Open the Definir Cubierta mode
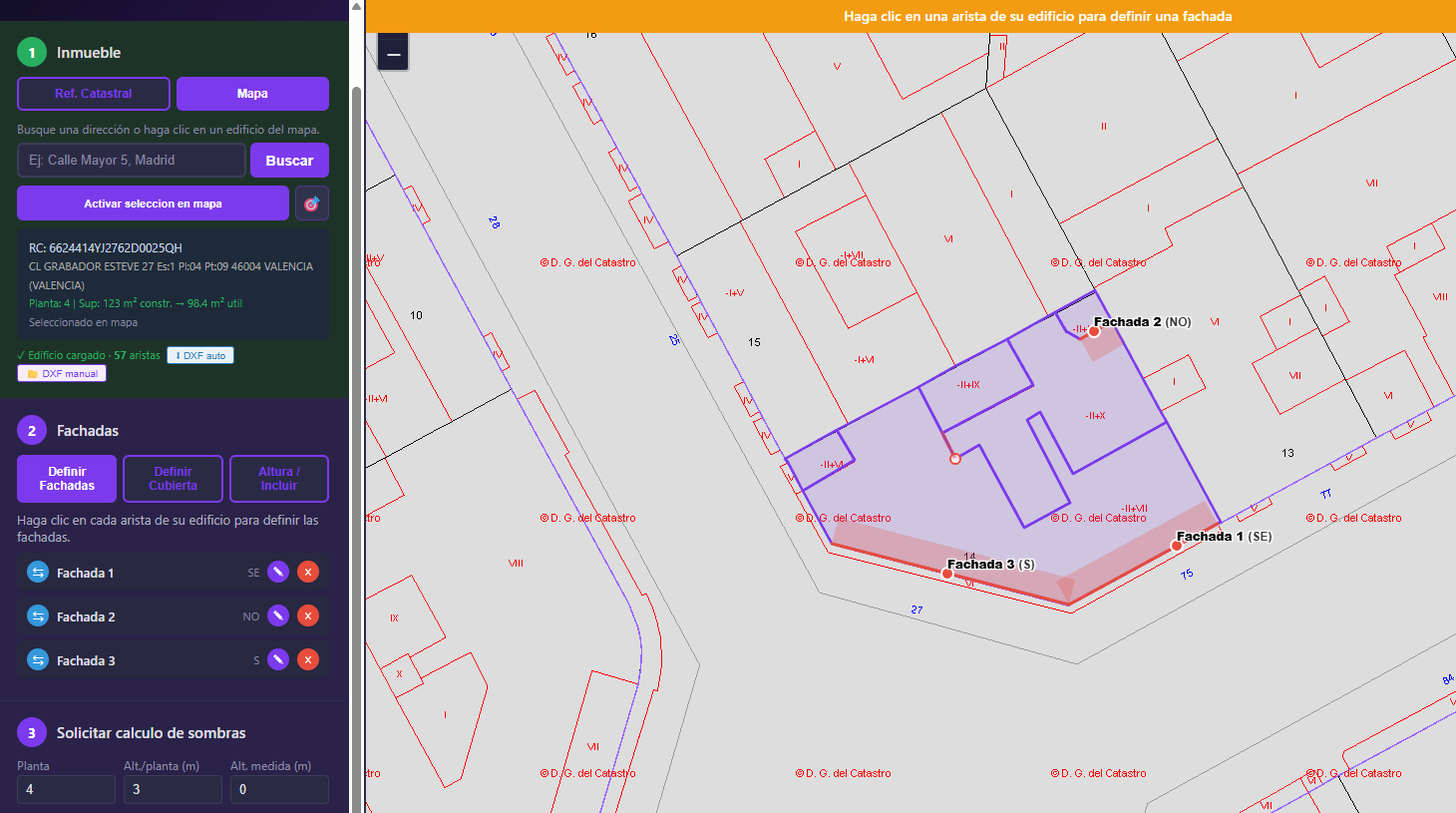 (173, 479)
